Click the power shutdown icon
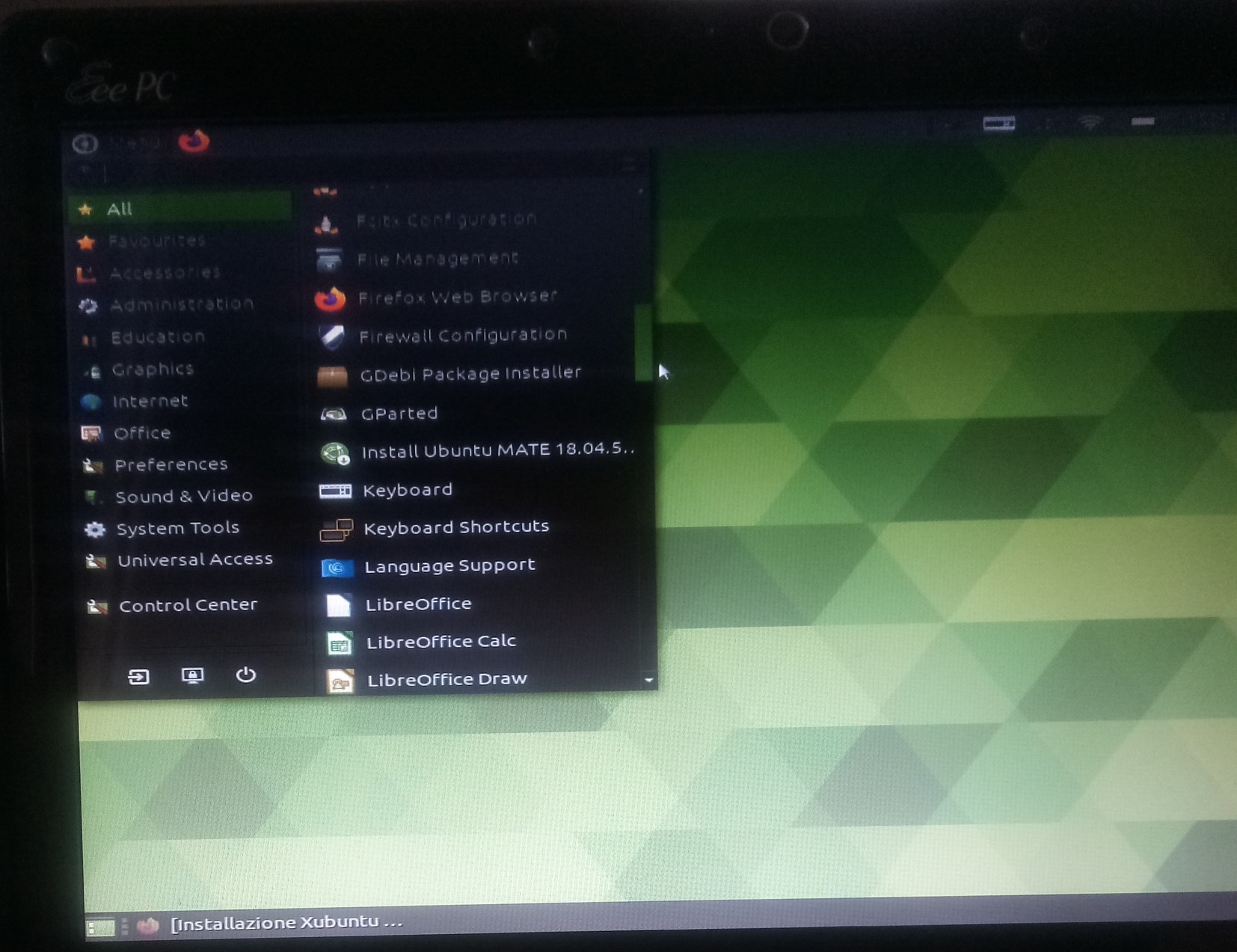 pyautogui.click(x=246, y=675)
